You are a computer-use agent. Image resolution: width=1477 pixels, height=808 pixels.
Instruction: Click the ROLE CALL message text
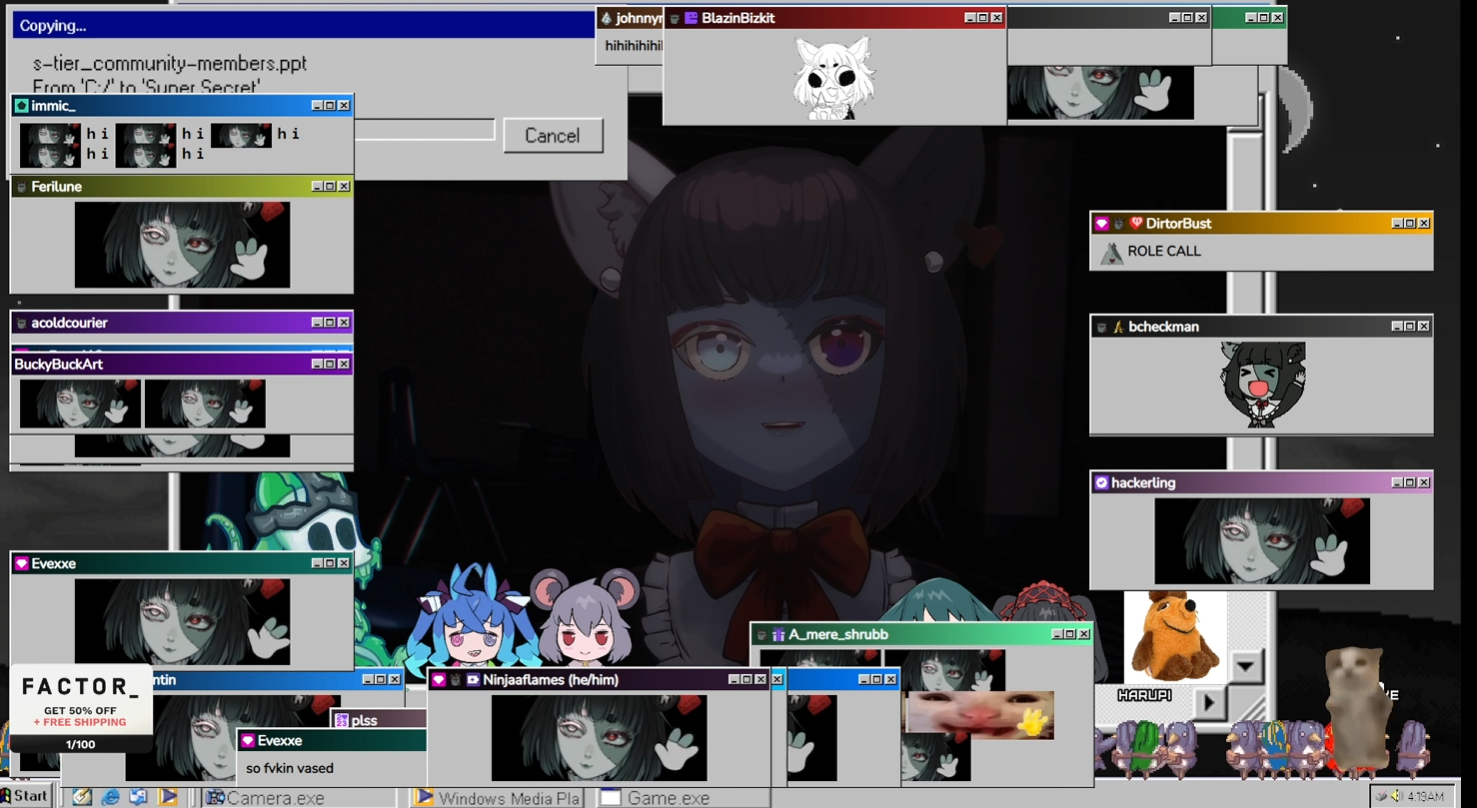tap(1164, 252)
